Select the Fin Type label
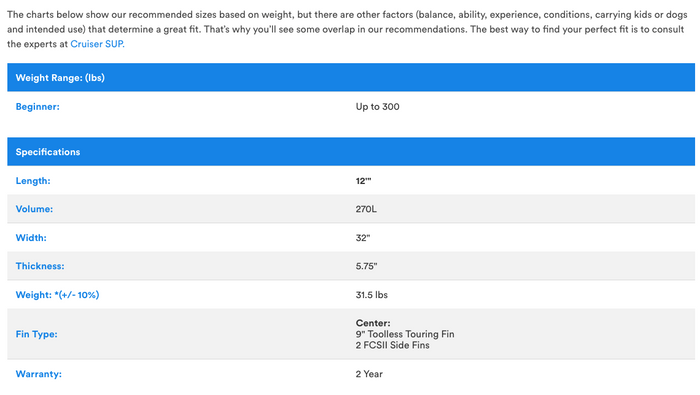 pos(37,334)
